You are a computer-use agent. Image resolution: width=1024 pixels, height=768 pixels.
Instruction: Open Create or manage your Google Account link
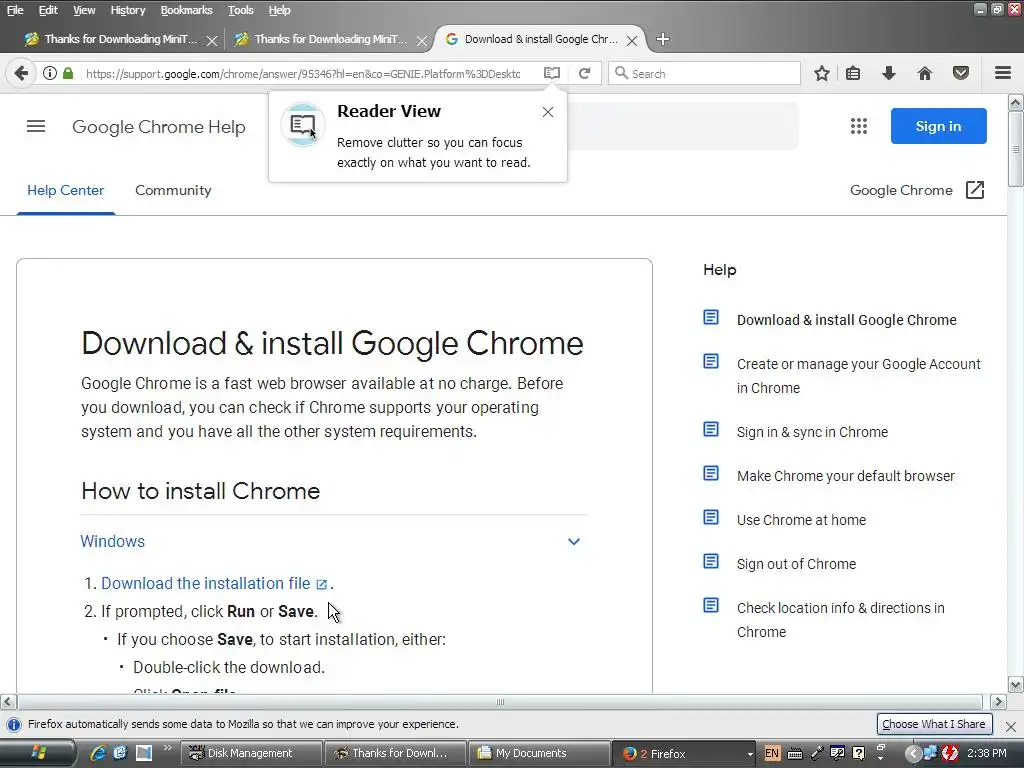click(x=859, y=376)
